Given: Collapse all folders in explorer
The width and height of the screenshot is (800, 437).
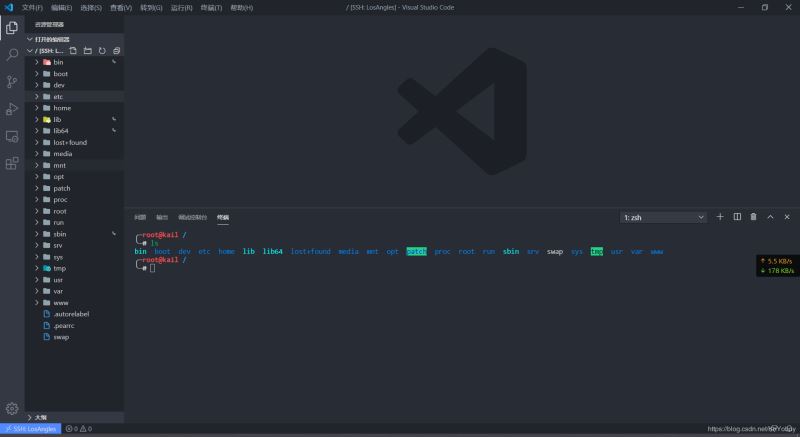Looking at the screenshot, I should point(116,50).
